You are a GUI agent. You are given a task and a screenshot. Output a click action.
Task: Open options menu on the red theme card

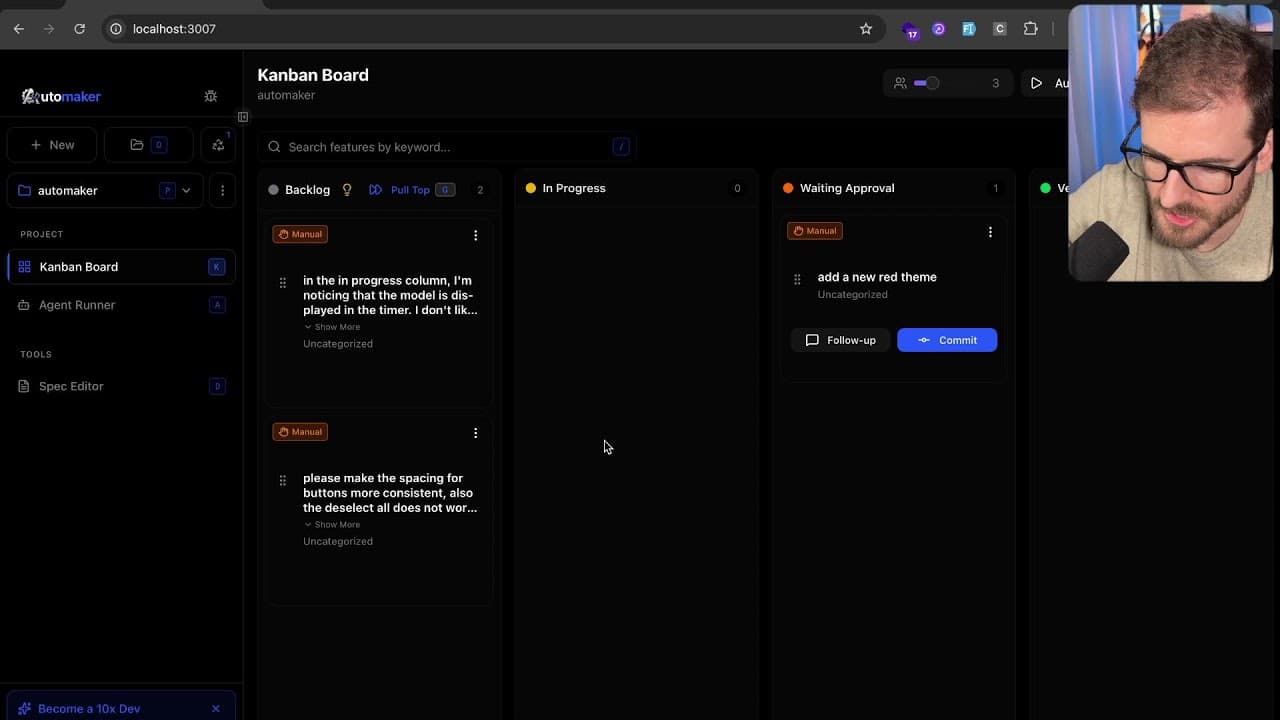pyautogui.click(x=990, y=232)
